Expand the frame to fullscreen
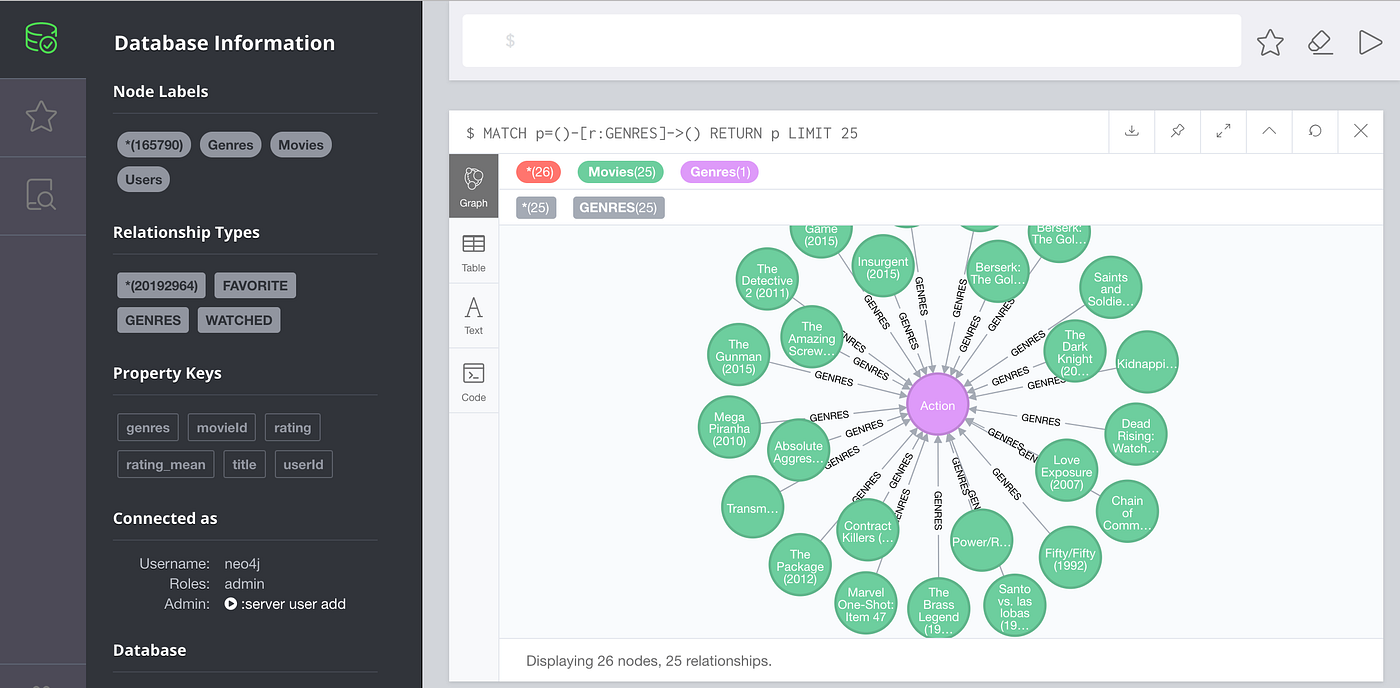Viewport: 1400px width, 688px height. coord(1223,131)
